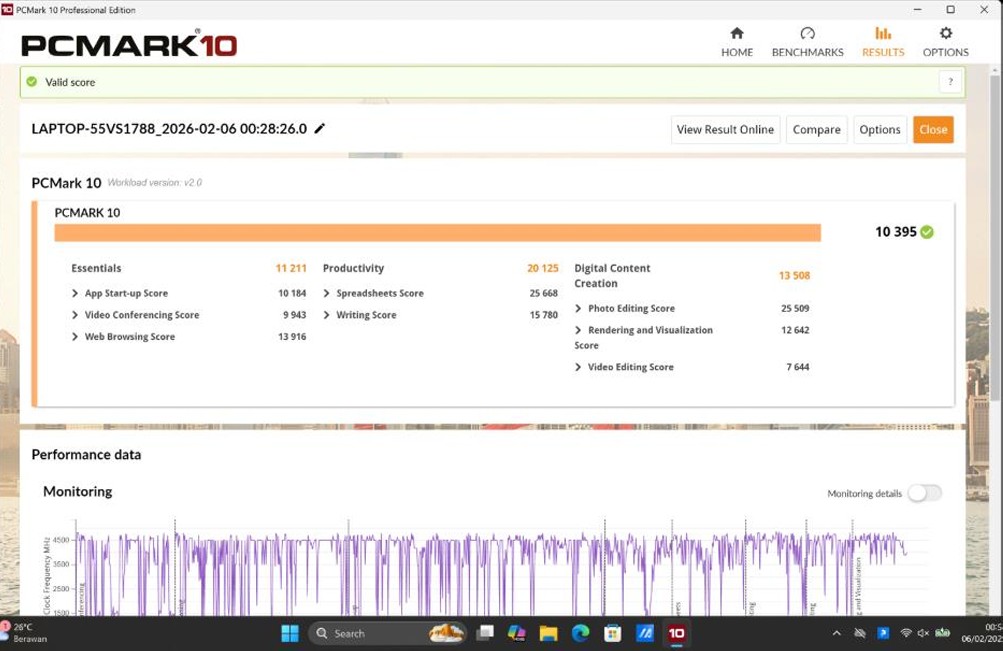Open Microsoft Store from taskbar
1003x651 pixels.
612,634
